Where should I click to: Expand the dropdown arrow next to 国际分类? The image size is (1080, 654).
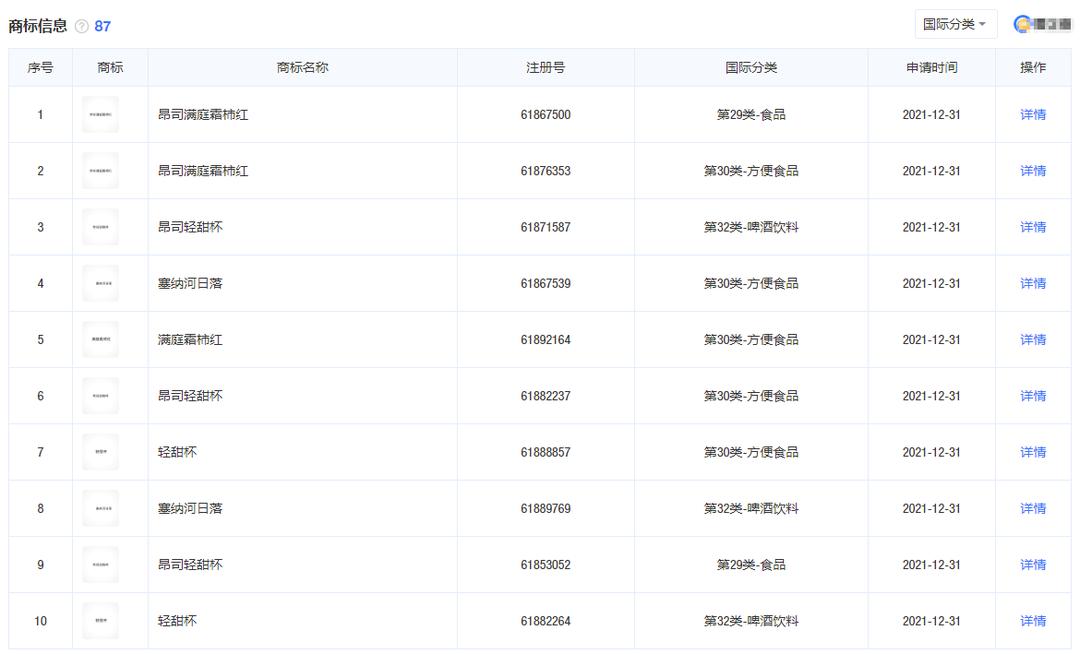(981, 23)
